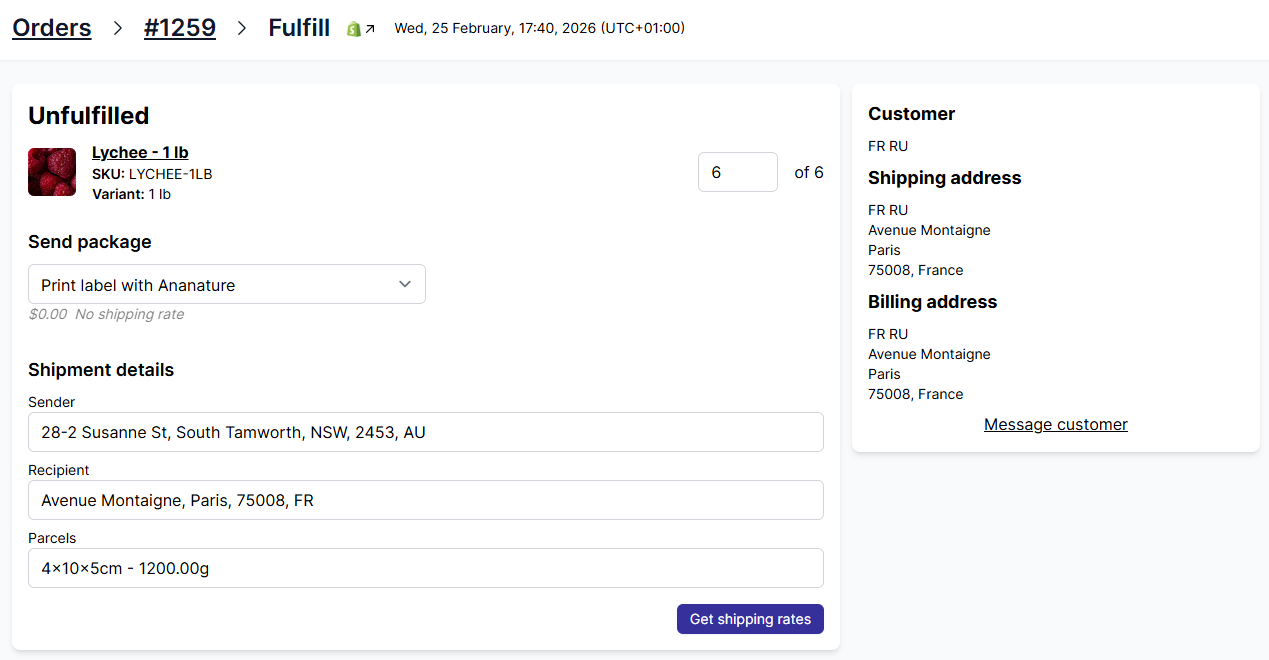1269x660 pixels.
Task: Click the order date timestamp in header
Action: click(x=539, y=28)
